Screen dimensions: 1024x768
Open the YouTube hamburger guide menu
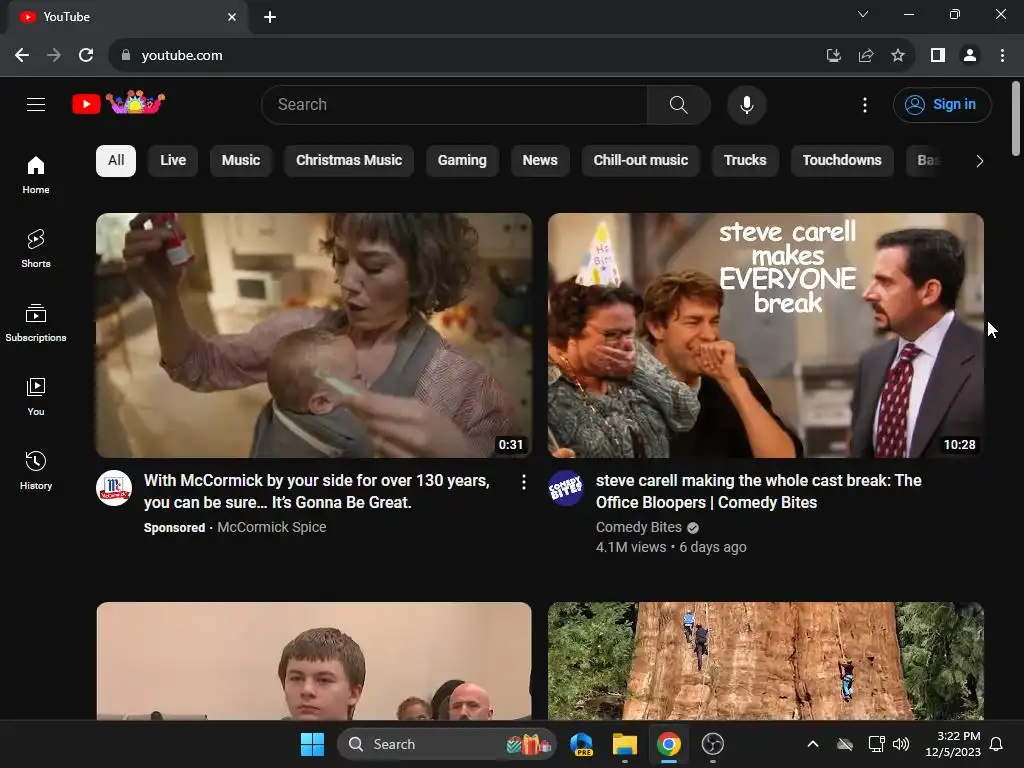pyautogui.click(x=36, y=104)
